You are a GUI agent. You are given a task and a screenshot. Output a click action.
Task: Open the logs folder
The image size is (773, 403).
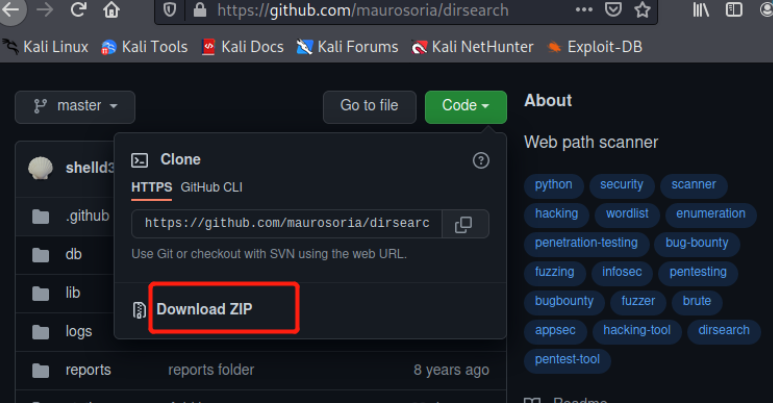[79, 331]
